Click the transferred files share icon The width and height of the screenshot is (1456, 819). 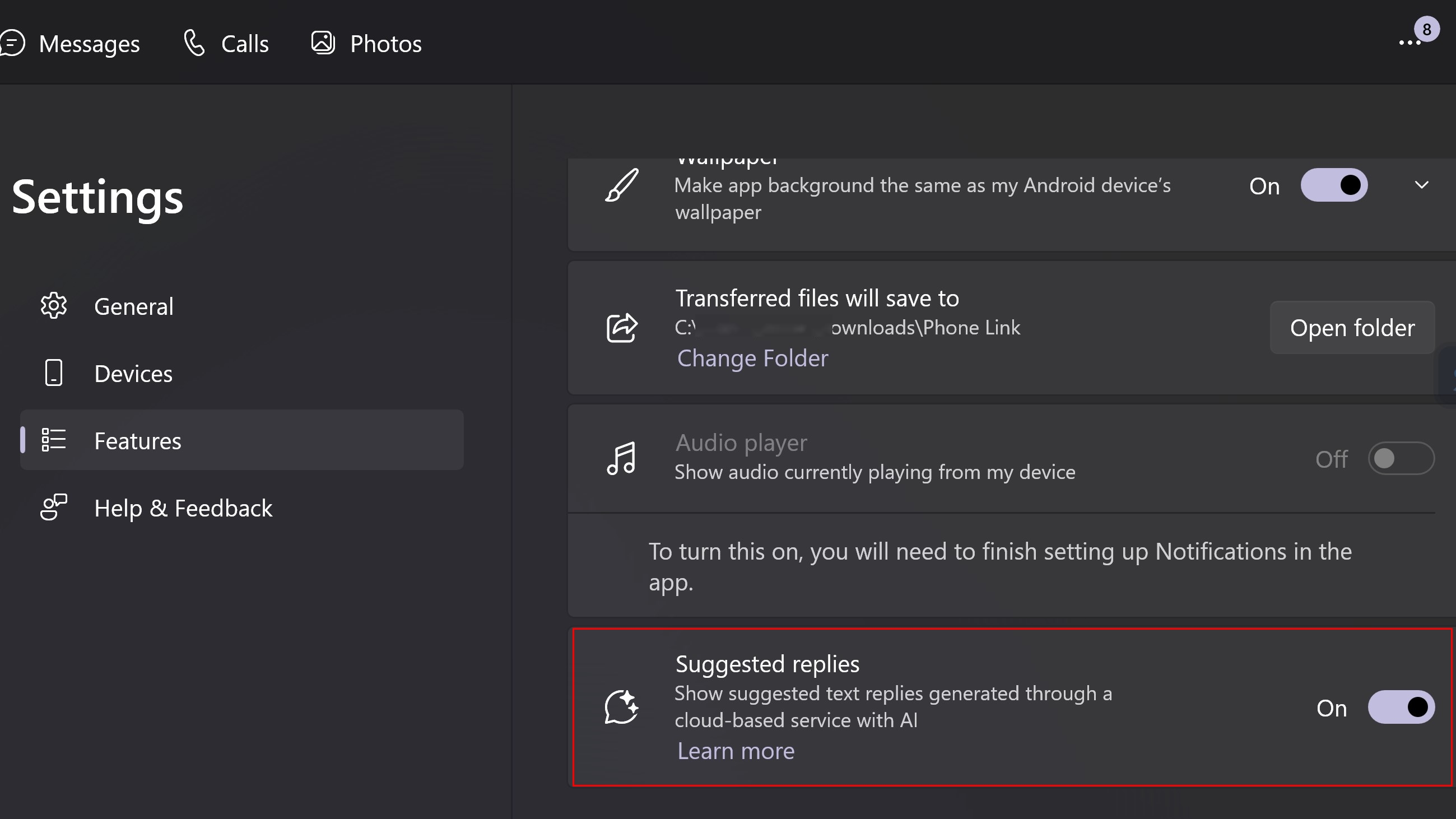coord(622,326)
